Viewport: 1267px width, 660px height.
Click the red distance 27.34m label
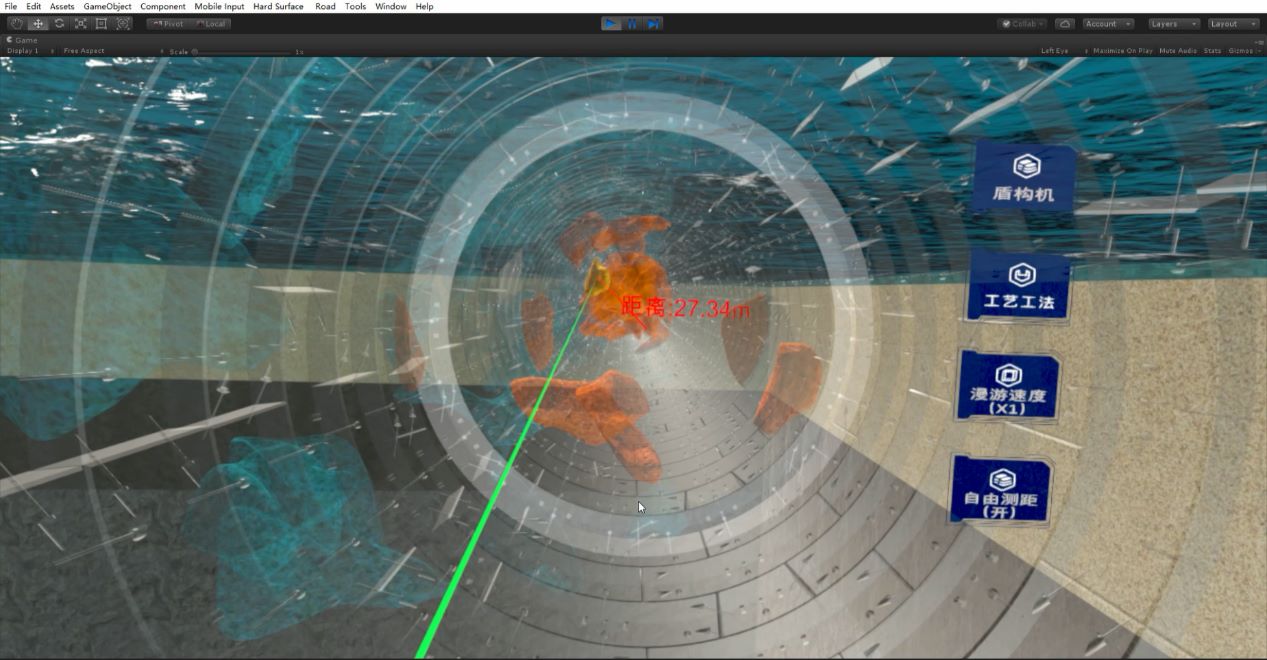(685, 308)
